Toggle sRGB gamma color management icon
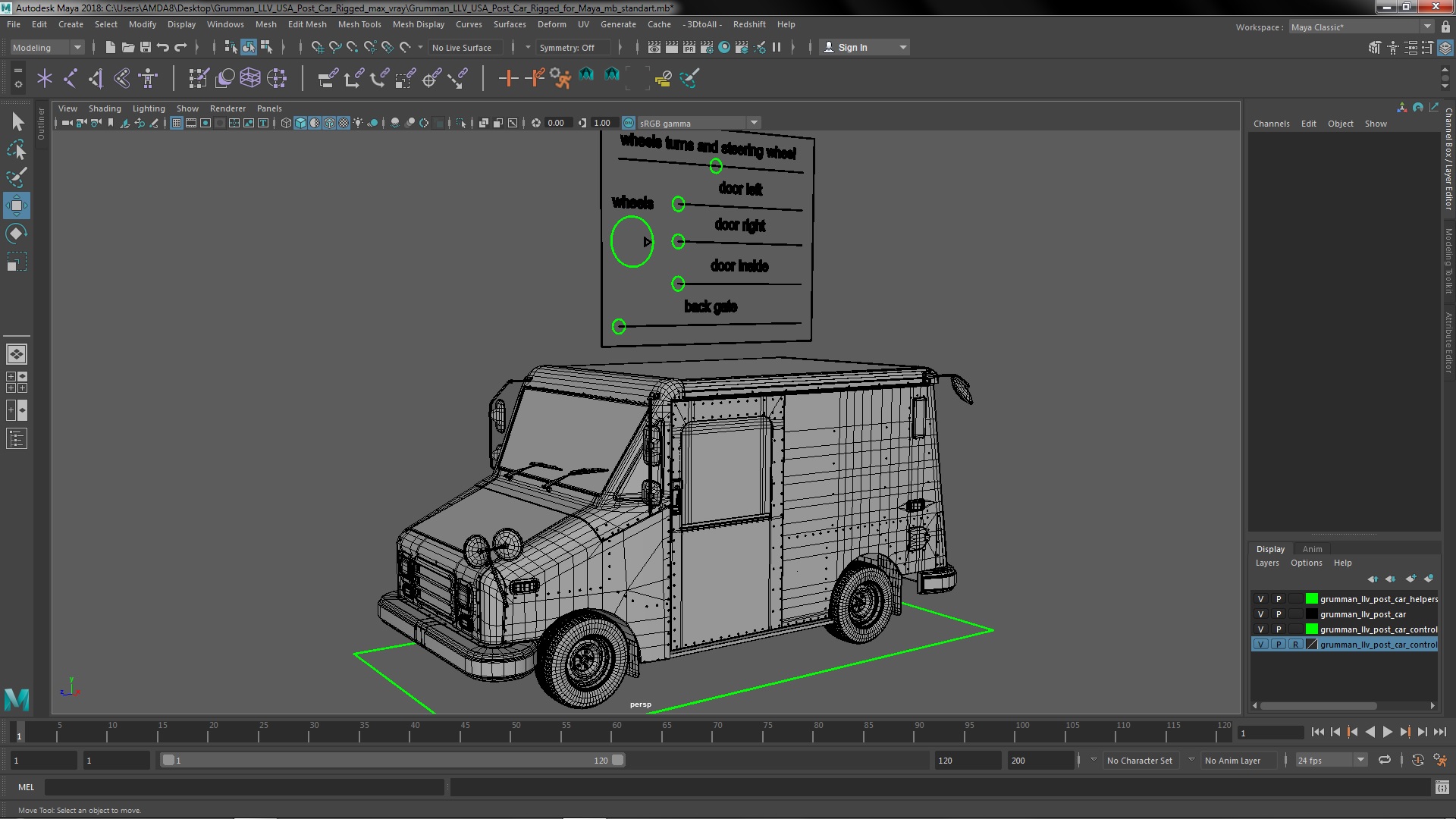Viewport: 1456px width, 819px height. click(x=629, y=123)
